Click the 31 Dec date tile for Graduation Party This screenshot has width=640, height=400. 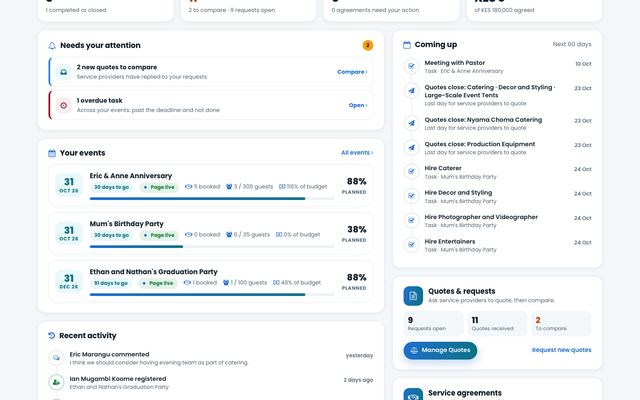[69, 281]
